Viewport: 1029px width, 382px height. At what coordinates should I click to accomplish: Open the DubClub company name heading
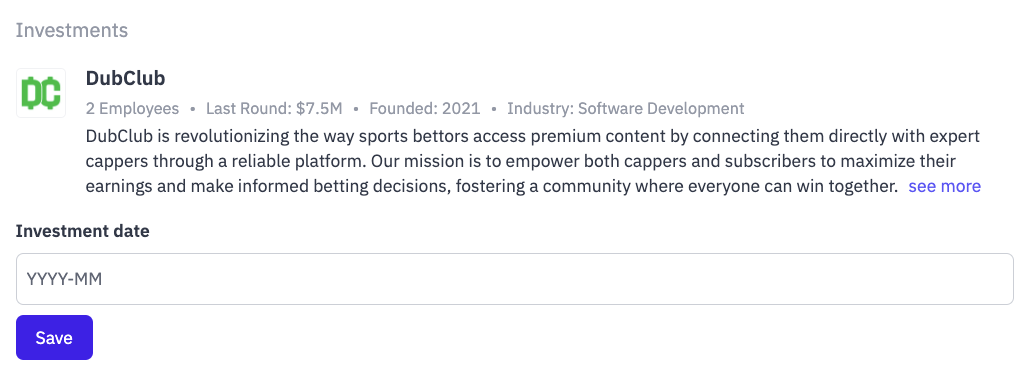coord(125,79)
